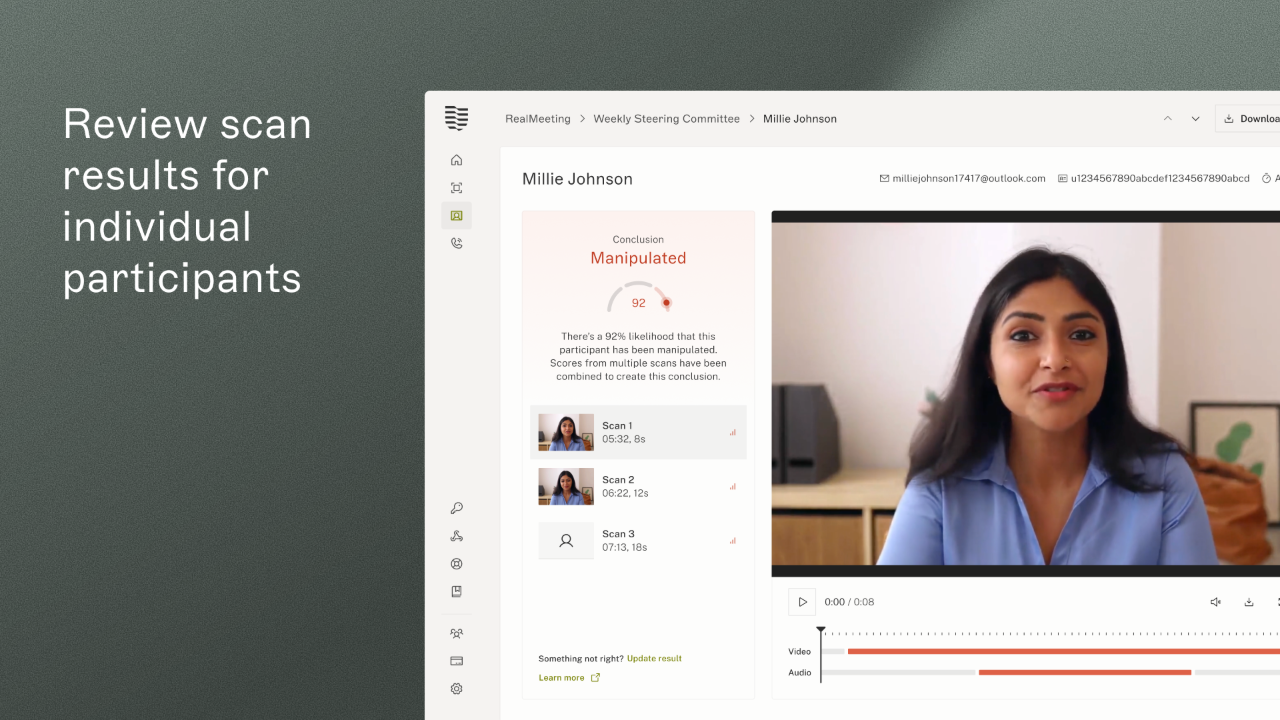1280x720 pixels.
Task: Navigate to RealMeeting breadcrumb
Action: (x=538, y=119)
